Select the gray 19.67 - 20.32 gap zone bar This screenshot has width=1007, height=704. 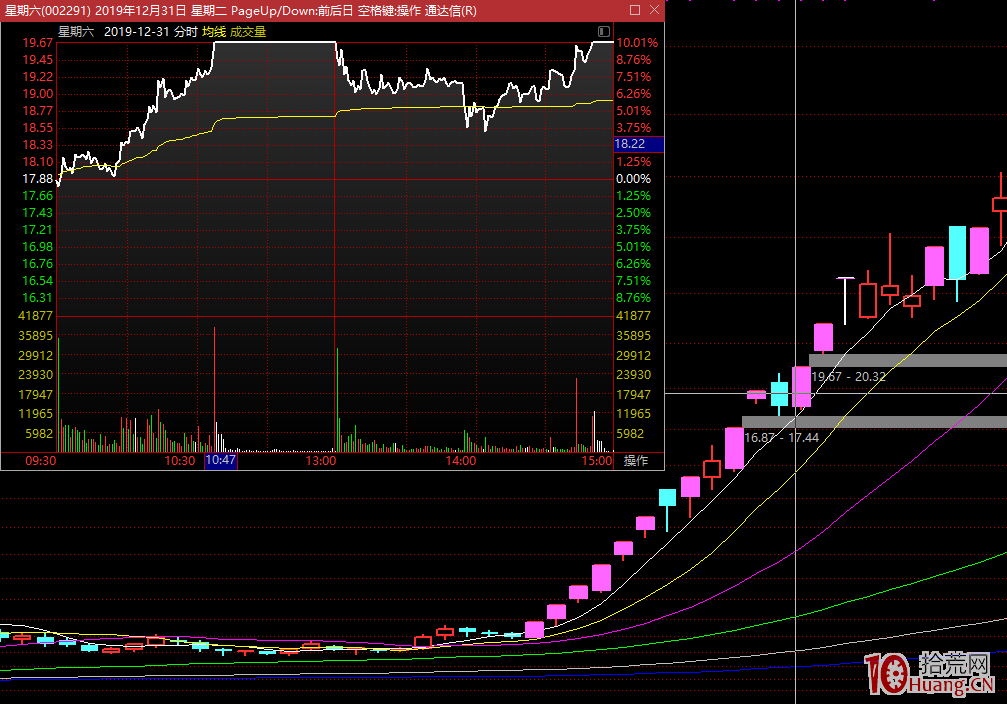click(907, 360)
